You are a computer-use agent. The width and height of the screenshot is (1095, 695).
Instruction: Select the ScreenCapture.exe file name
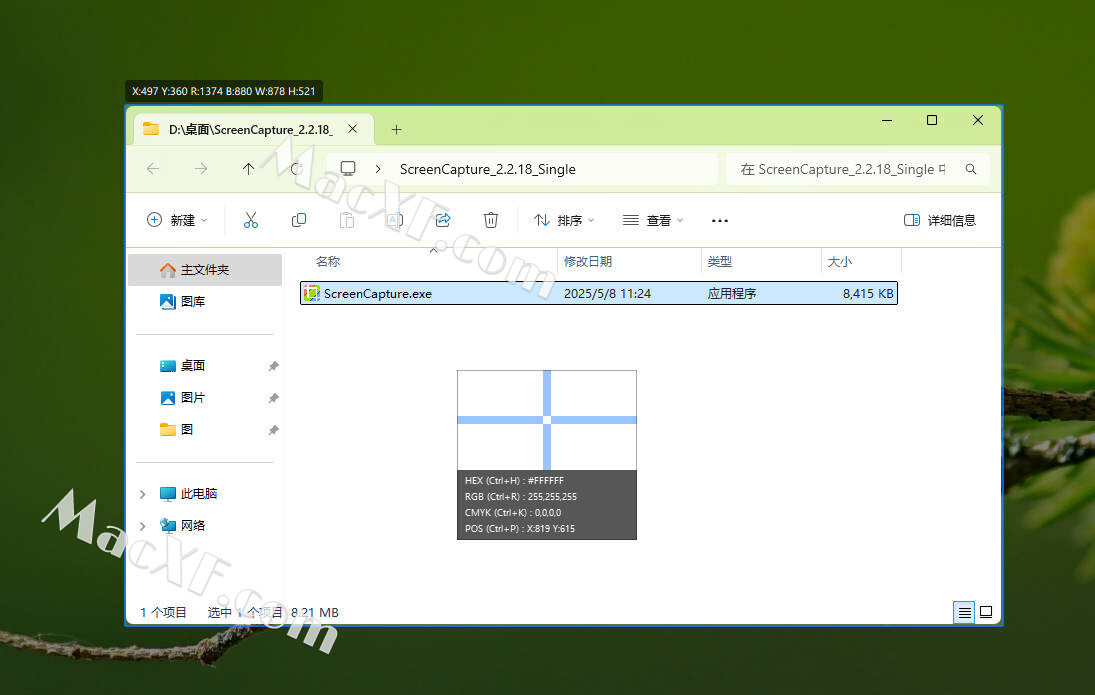point(378,293)
